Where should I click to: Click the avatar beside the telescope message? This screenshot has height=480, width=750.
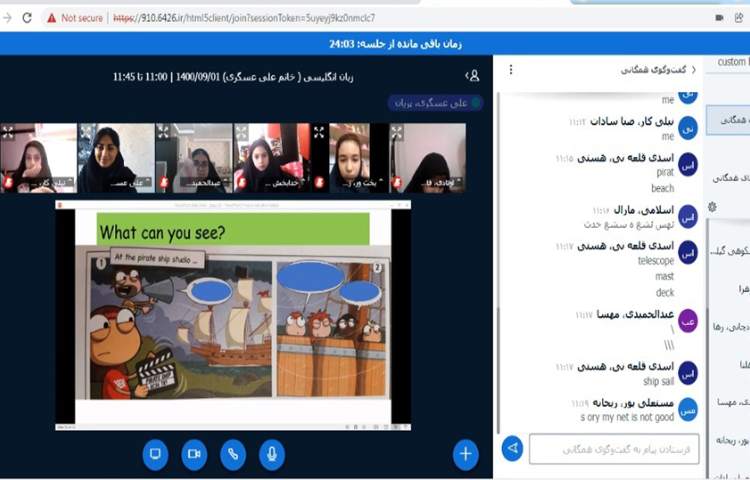[x=688, y=252]
